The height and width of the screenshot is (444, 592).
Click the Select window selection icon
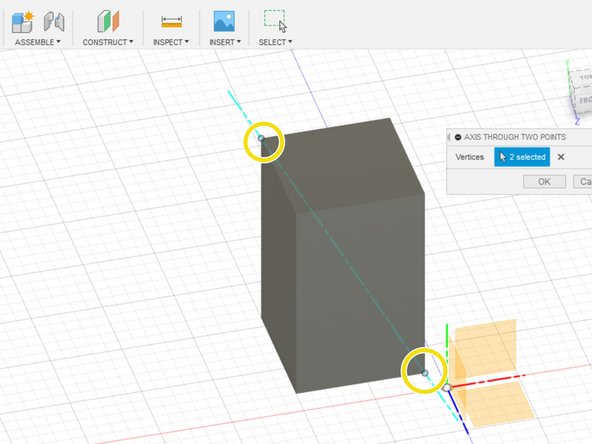pyautogui.click(x=275, y=22)
